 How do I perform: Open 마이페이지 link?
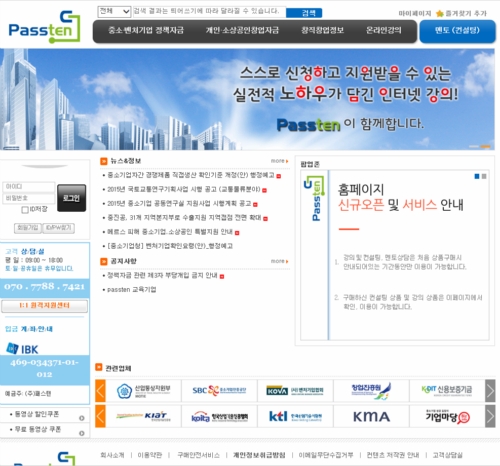(415, 13)
